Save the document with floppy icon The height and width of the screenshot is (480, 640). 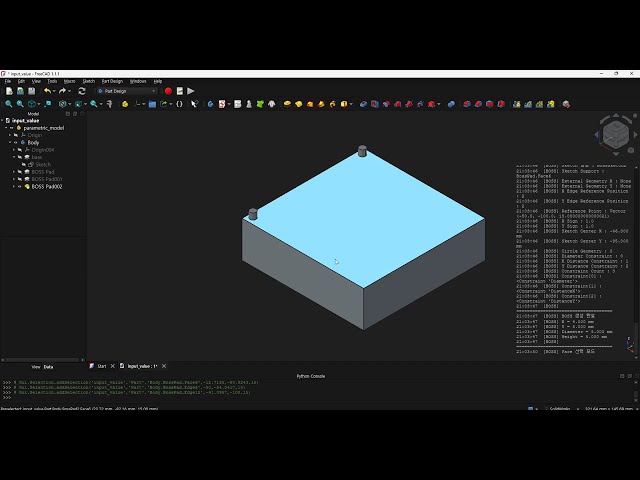pos(31,91)
